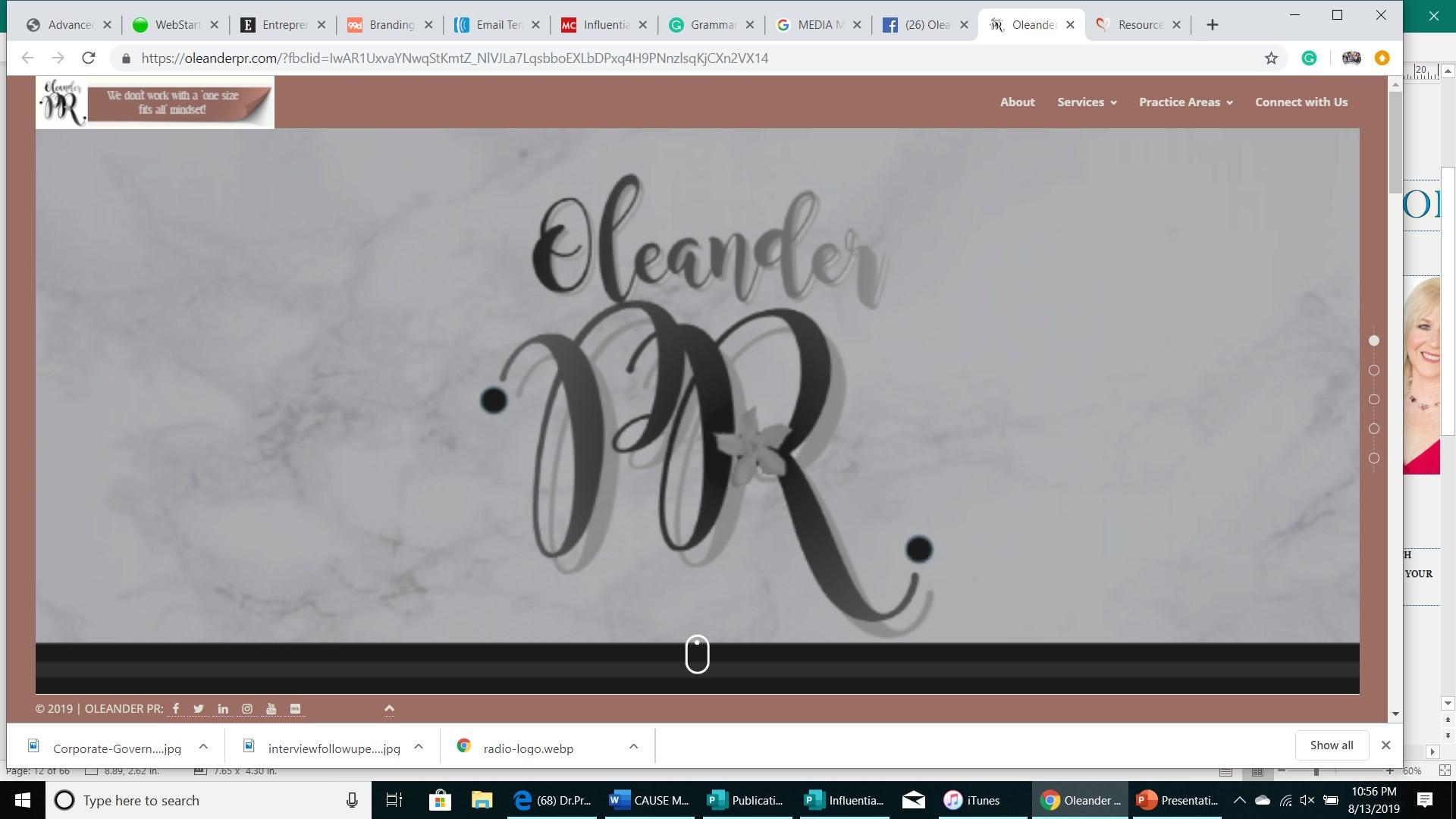Screen dimensions: 1456x819
Task: Open the Action Center notifications icon
Action: pos(1425,801)
